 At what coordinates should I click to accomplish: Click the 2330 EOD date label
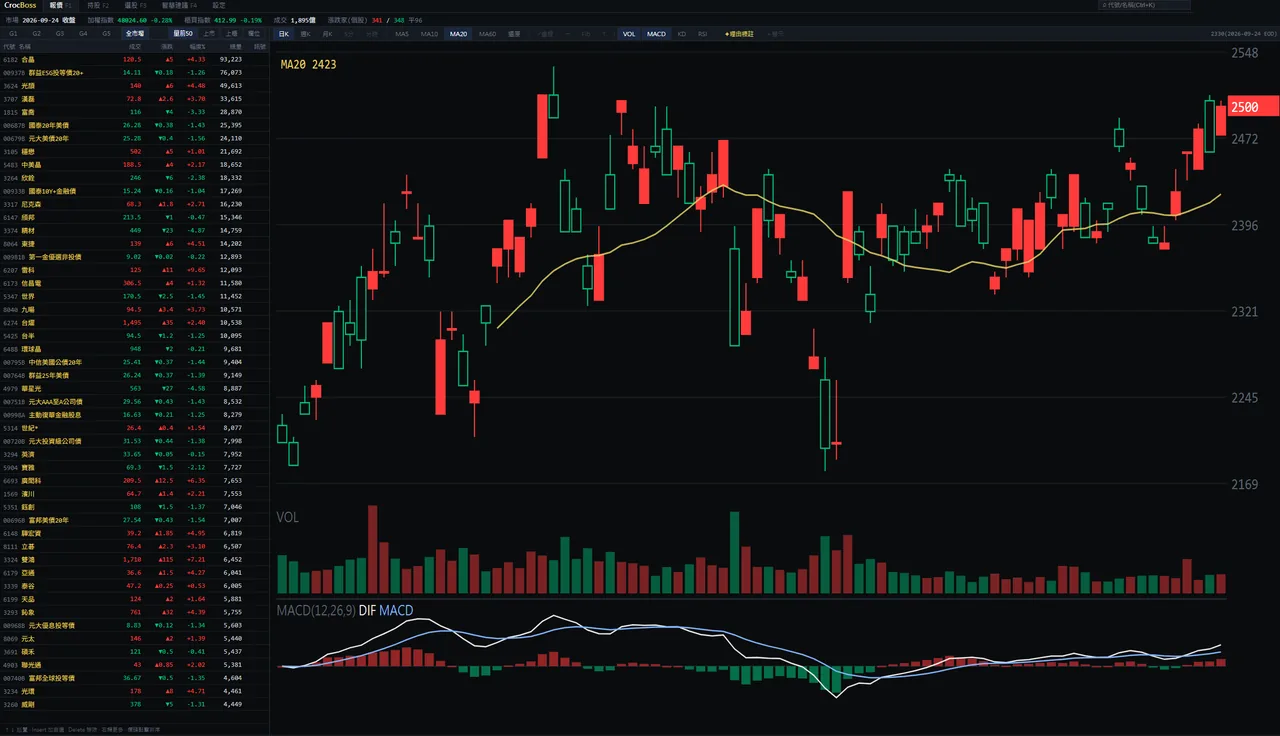tap(1244, 34)
